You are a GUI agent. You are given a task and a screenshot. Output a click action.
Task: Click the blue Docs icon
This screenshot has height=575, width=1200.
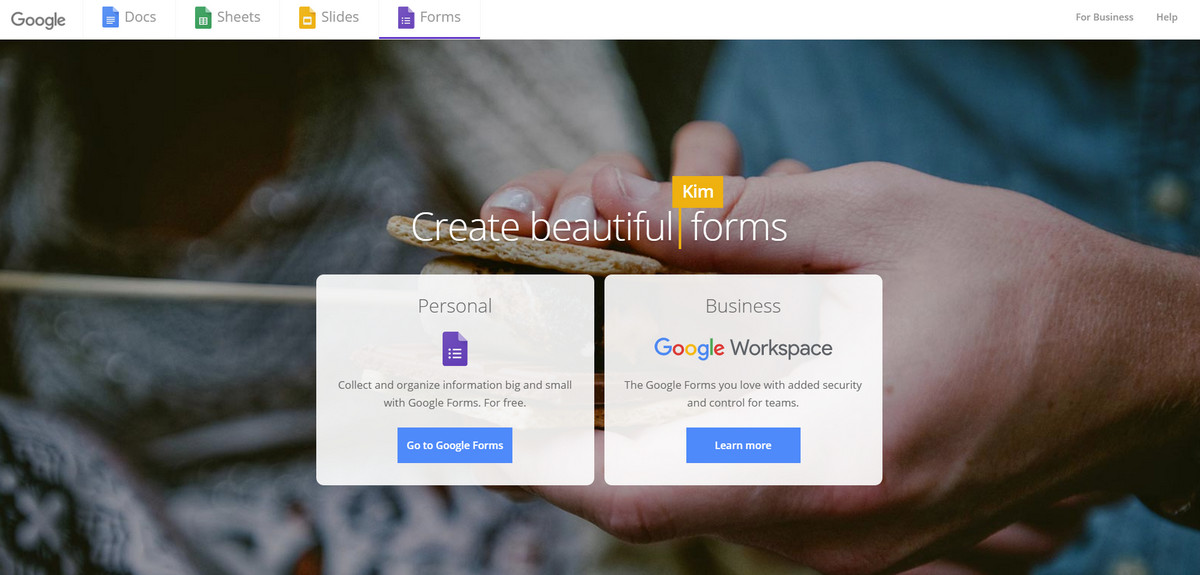(110, 17)
